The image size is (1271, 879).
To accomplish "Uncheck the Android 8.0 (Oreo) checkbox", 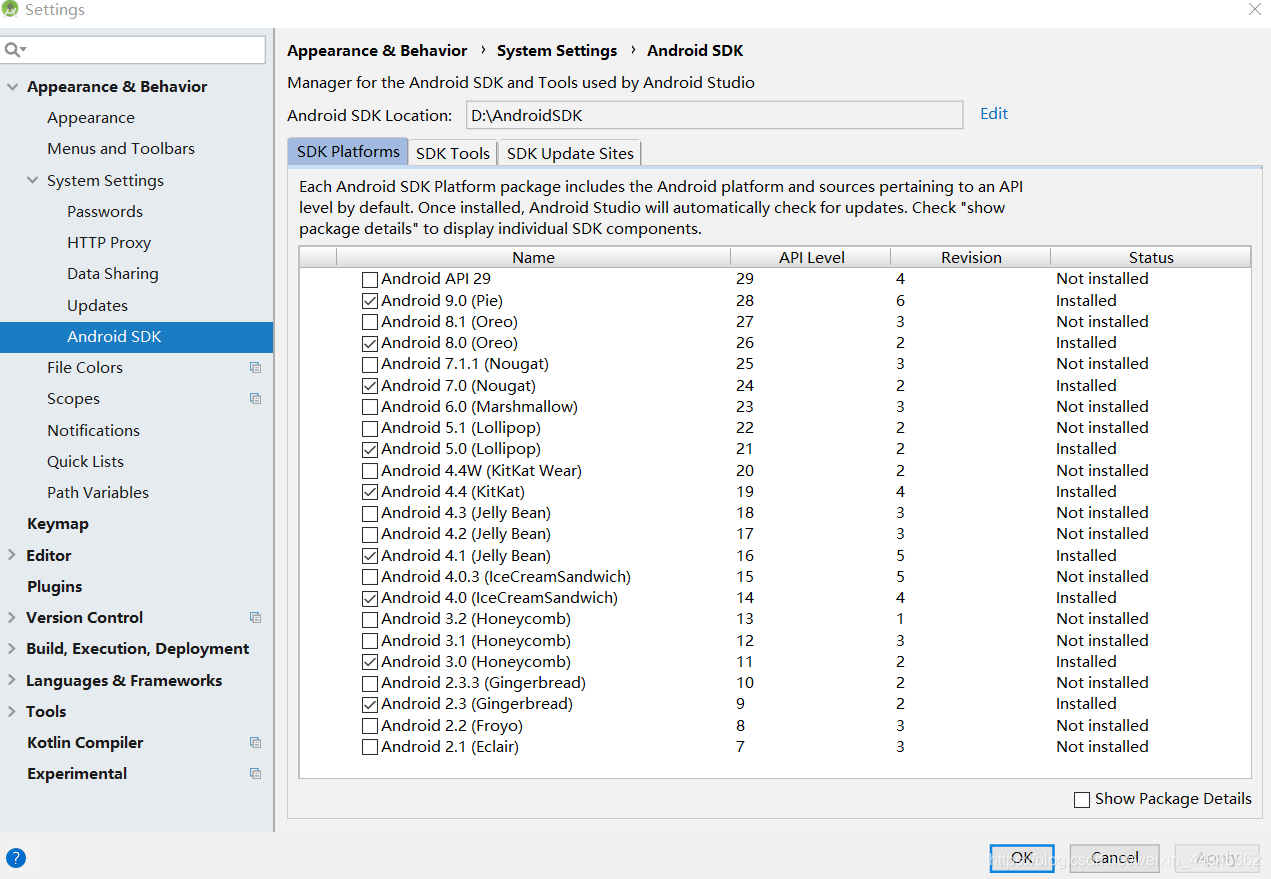I will point(370,343).
